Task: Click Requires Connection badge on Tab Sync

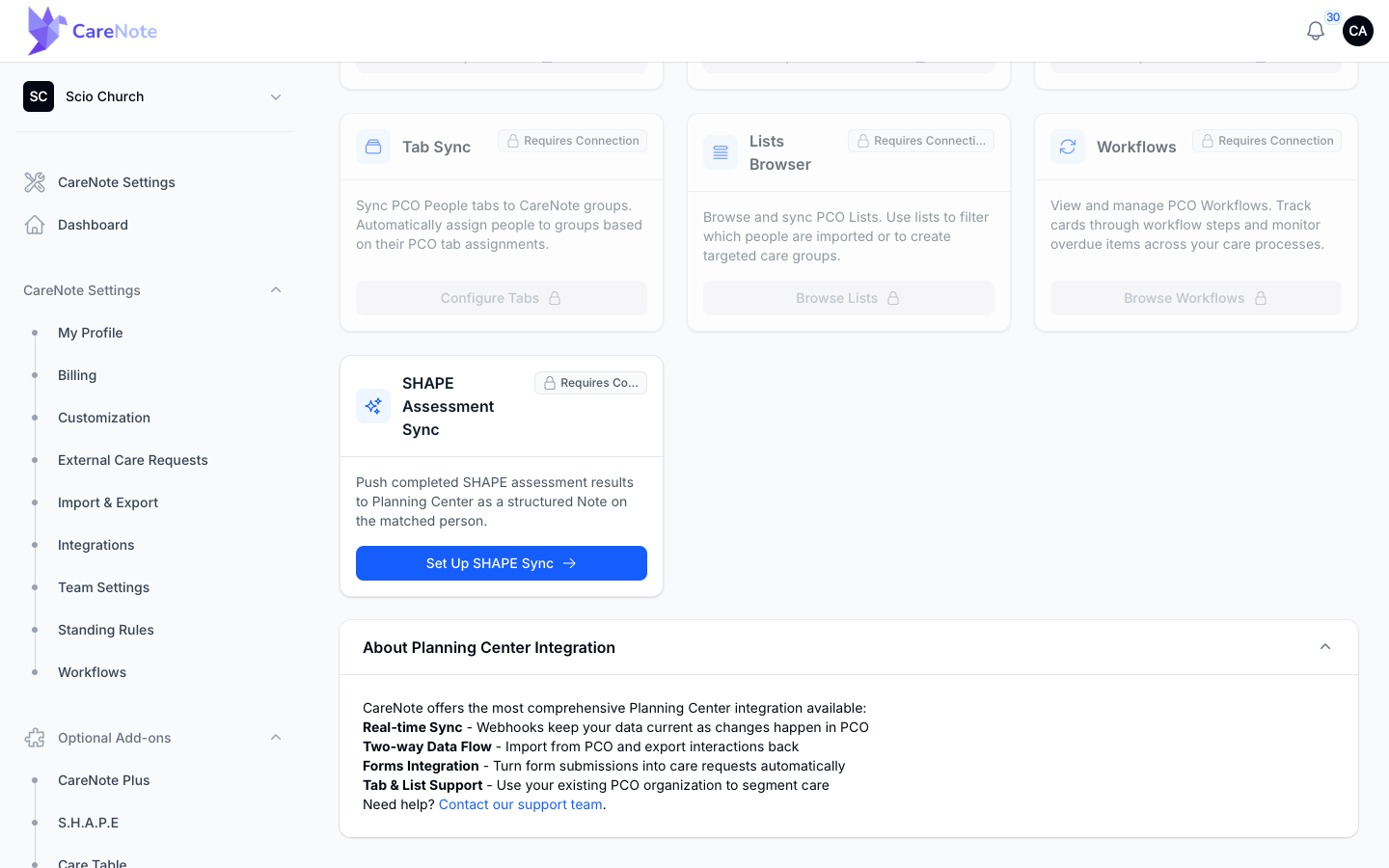Action: click(573, 141)
